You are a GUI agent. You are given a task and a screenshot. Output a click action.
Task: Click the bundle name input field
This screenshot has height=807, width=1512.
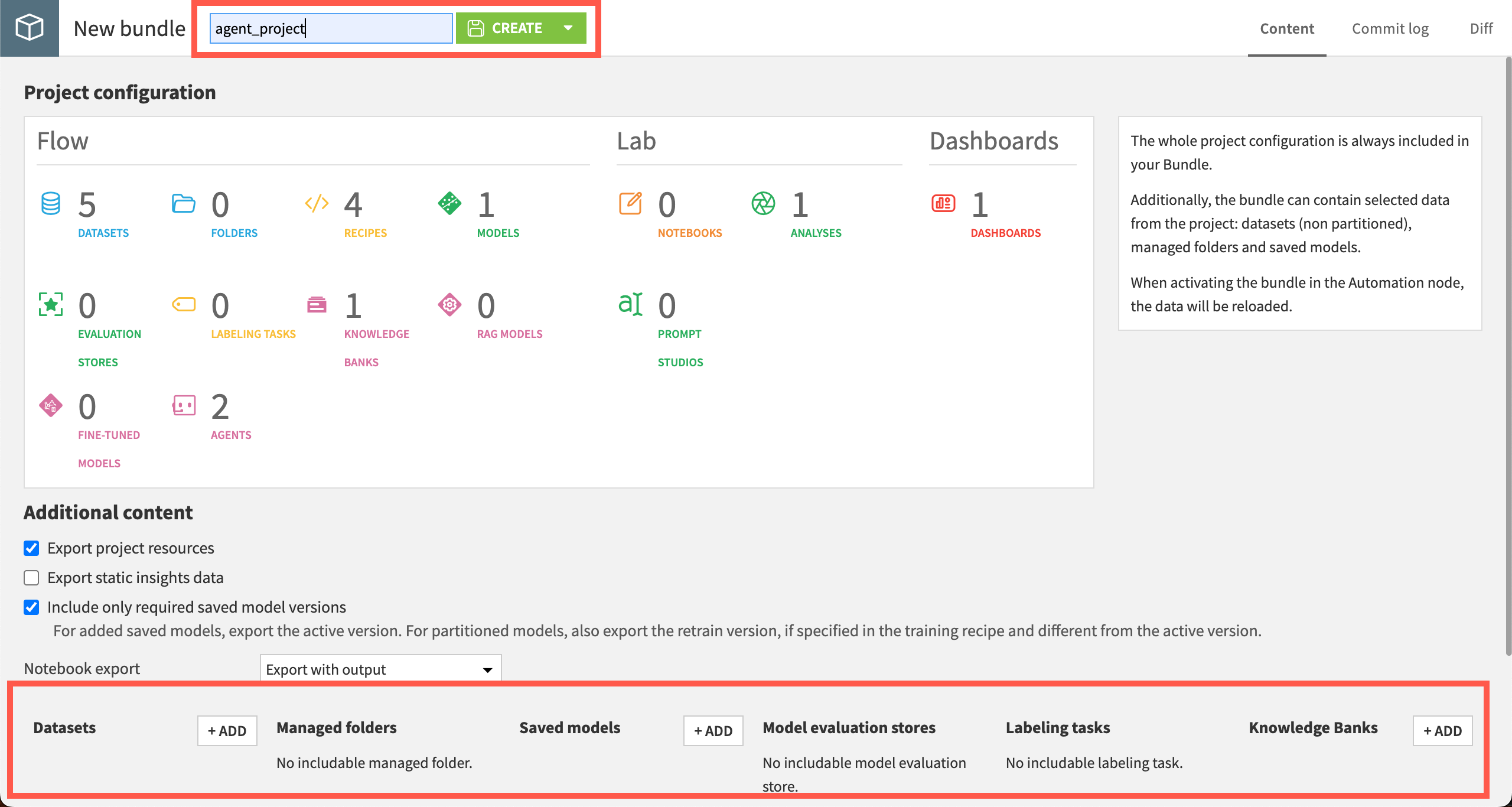click(x=330, y=28)
